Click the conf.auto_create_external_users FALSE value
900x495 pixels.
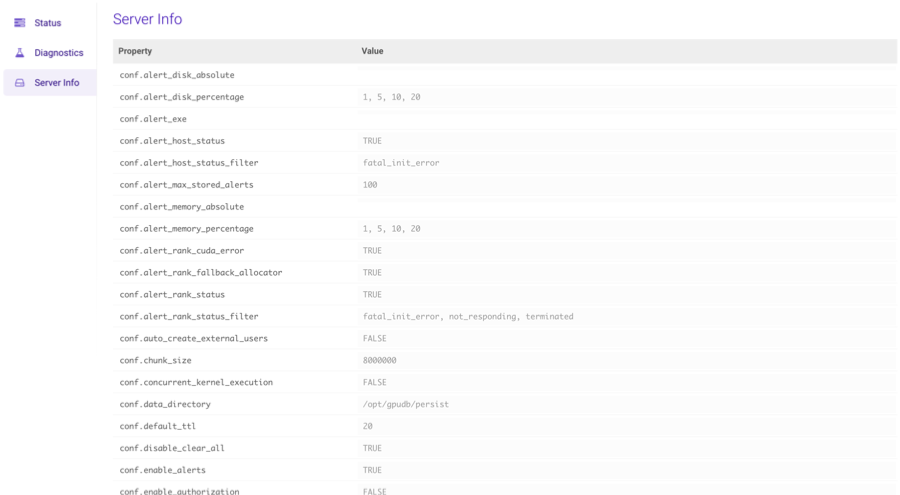374,339
